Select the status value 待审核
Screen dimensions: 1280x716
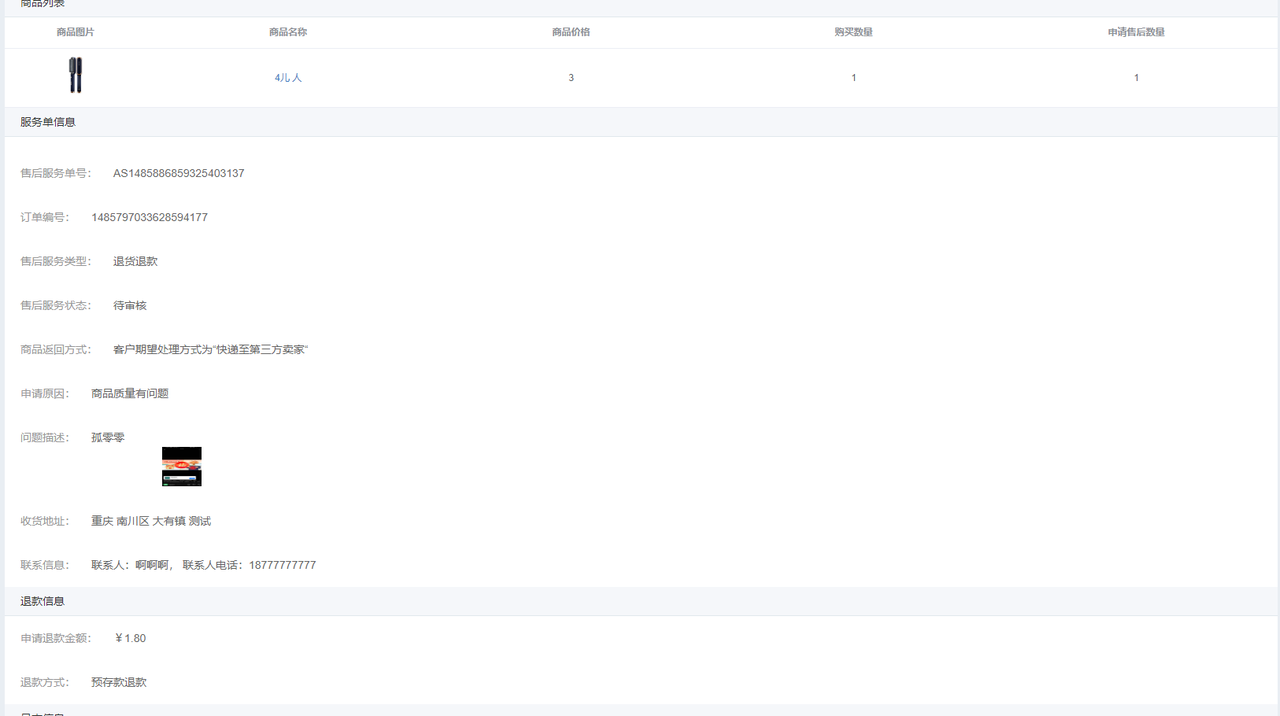pos(130,306)
